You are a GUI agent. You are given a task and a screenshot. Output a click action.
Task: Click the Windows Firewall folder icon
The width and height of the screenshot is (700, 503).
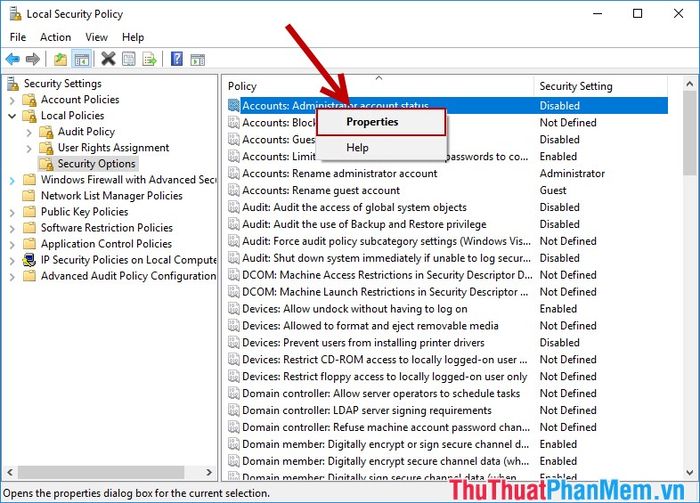coord(29,179)
